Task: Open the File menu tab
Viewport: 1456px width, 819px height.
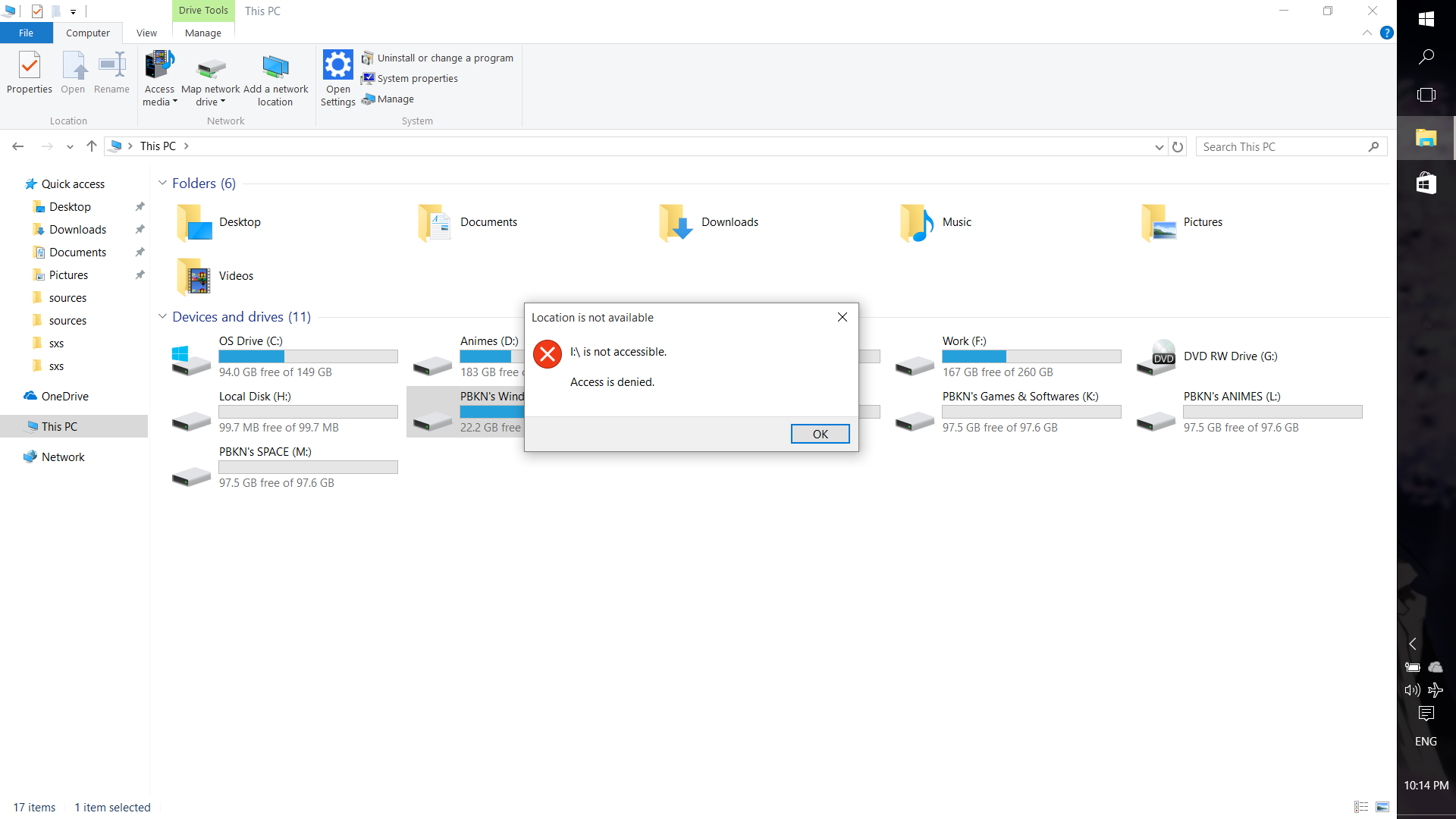Action: (x=26, y=33)
